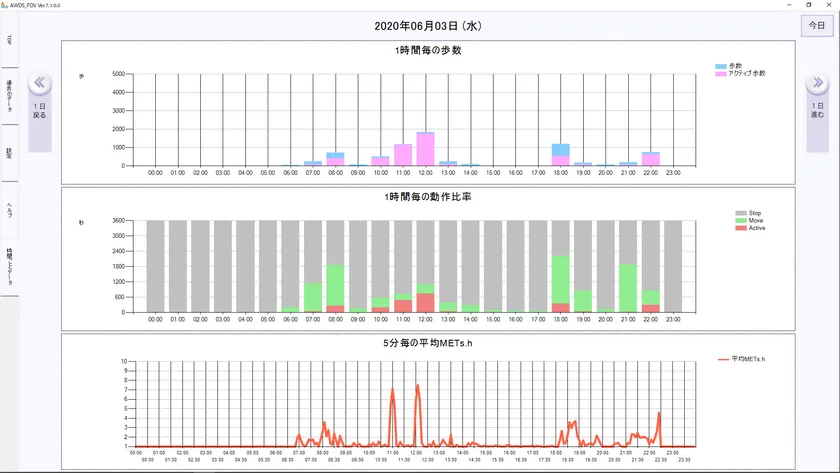Click the 11:00 pink bar in the steps chart
The image size is (840, 473).
coord(403,155)
